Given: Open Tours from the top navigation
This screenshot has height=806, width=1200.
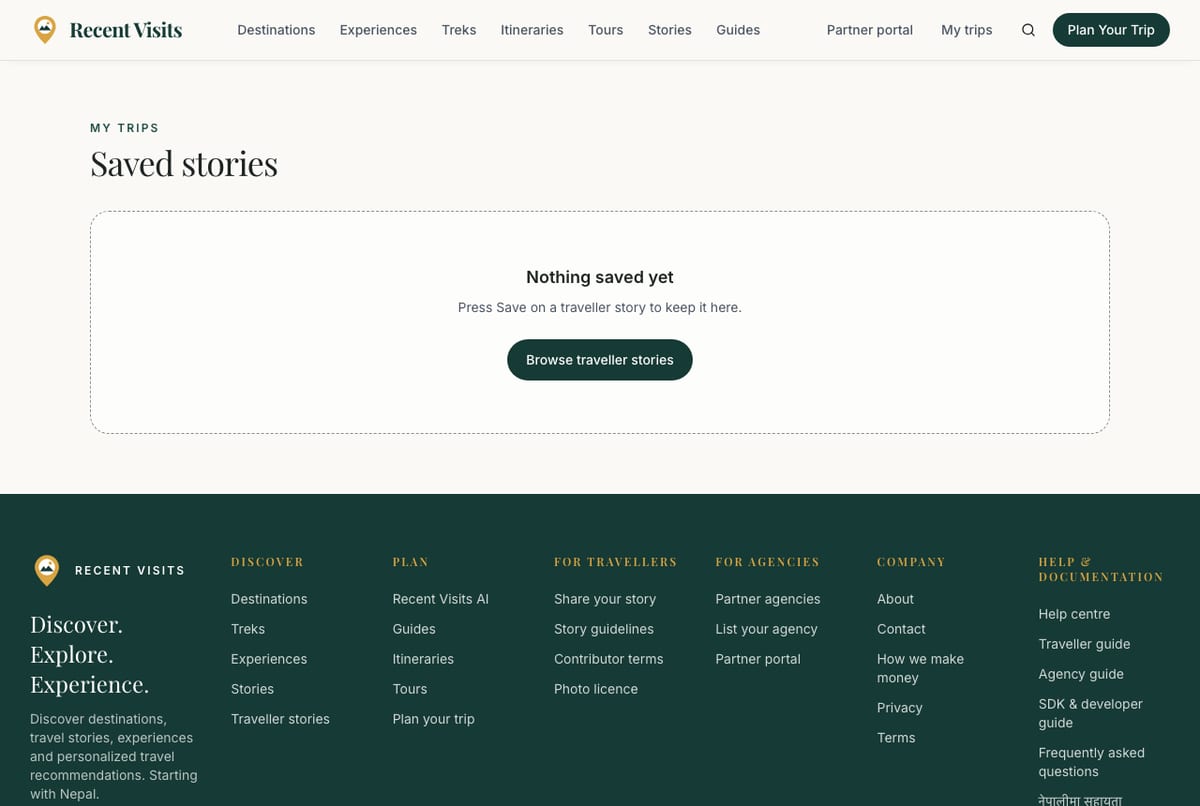Looking at the screenshot, I should coord(606,30).
